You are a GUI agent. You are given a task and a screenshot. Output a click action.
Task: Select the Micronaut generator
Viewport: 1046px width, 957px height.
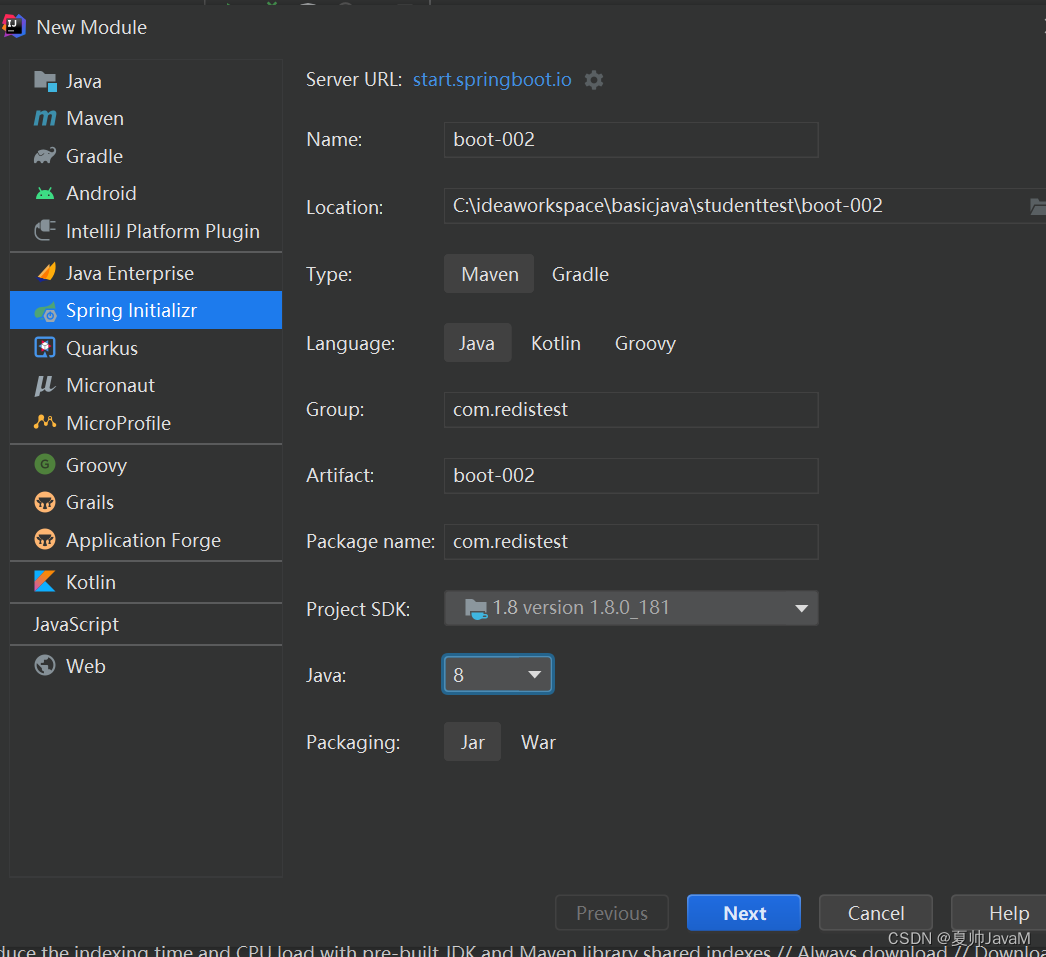coord(110,385)
